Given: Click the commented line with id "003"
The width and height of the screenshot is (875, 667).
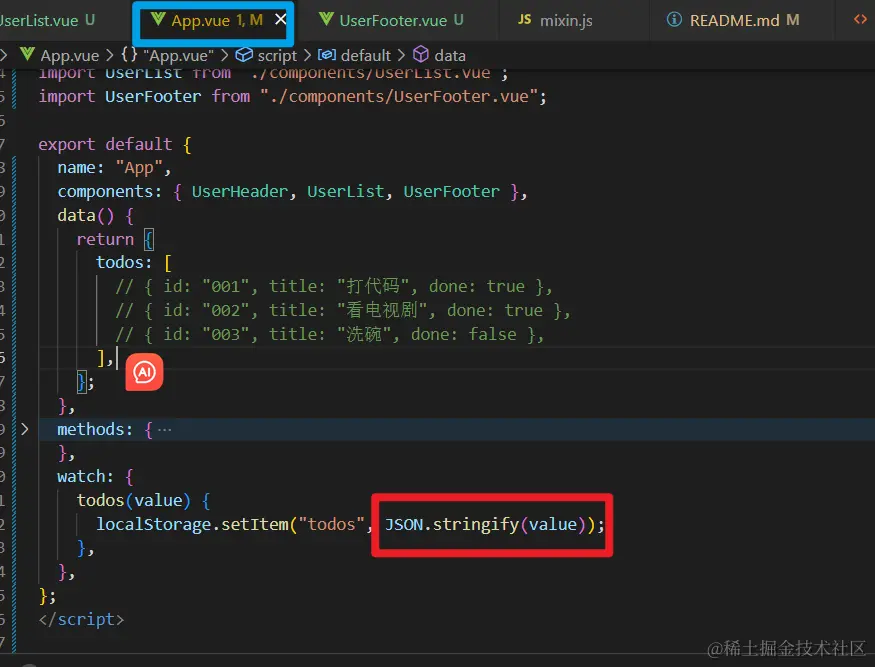Looking at the screenshot, I should coord(329,334).
